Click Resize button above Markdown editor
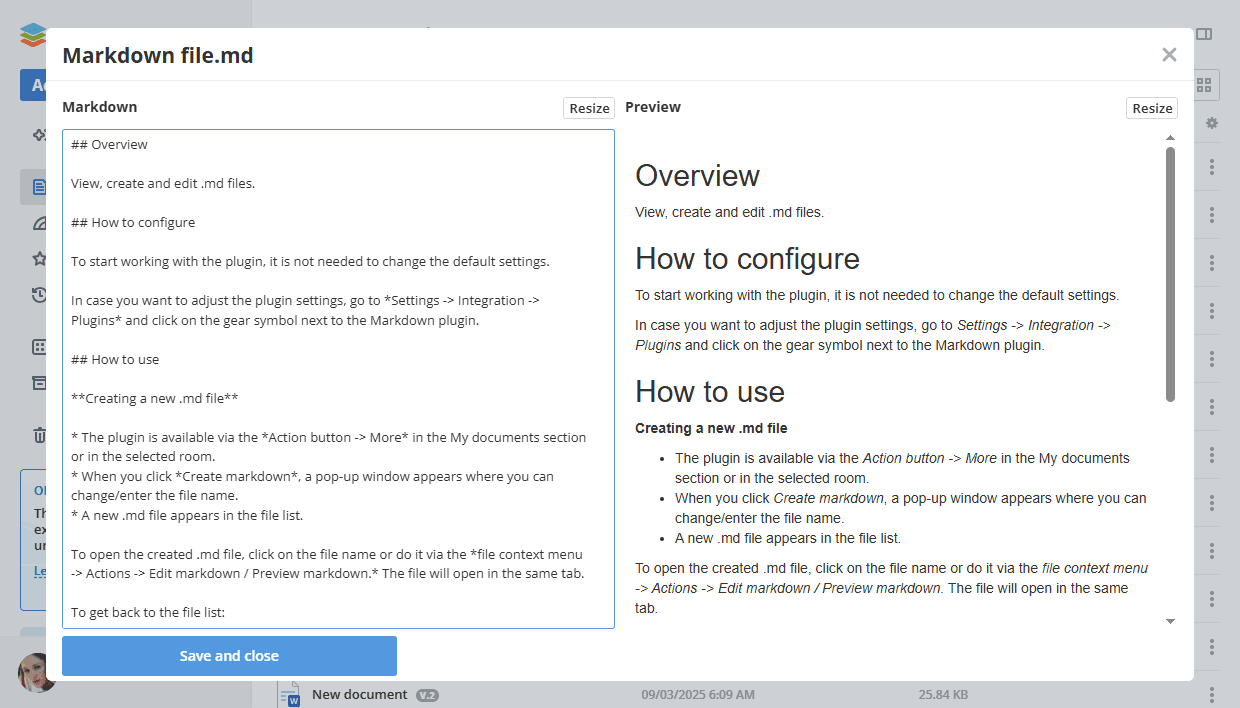Viewport: 1240px width, 708px height. coord(589,108)
